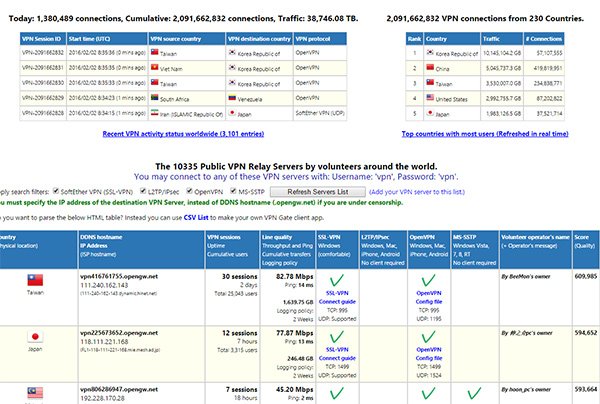This screenshot has width=600, height=404.
Task: Open the SSL-VPN Connect guide for the Japan server
Action: [337, 354]
